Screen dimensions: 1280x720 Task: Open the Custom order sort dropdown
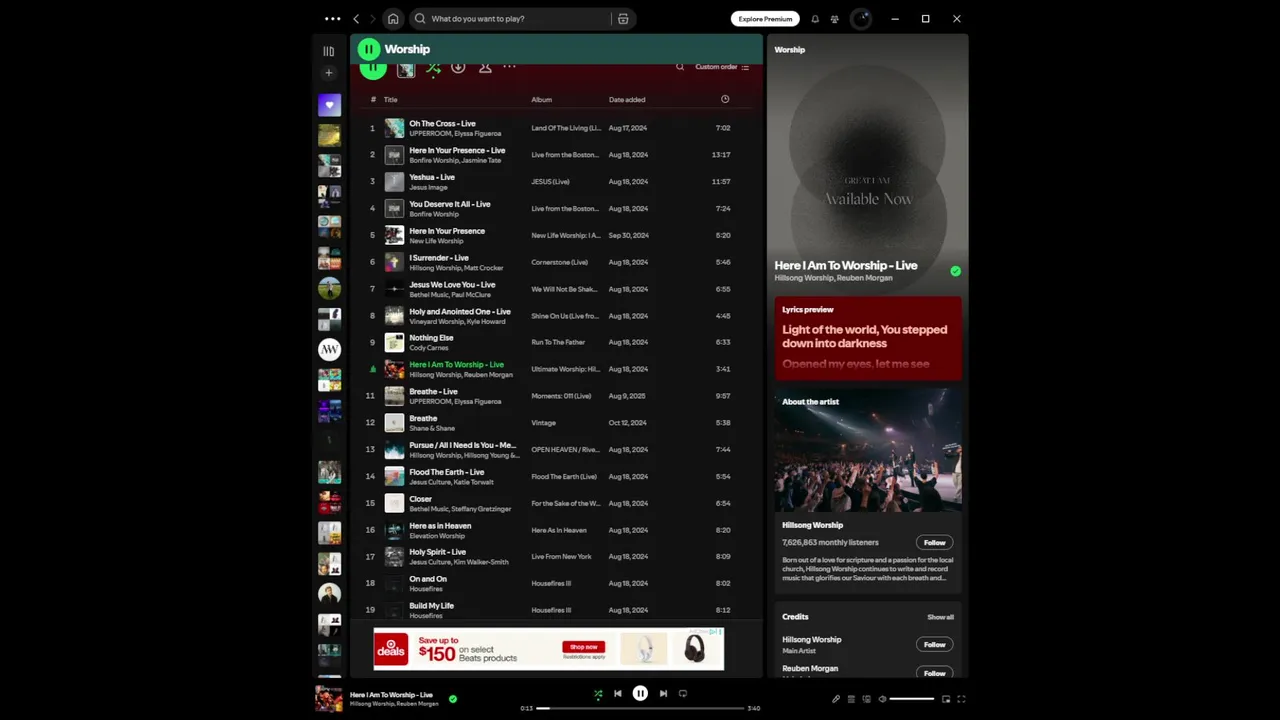tap(722, 67)
